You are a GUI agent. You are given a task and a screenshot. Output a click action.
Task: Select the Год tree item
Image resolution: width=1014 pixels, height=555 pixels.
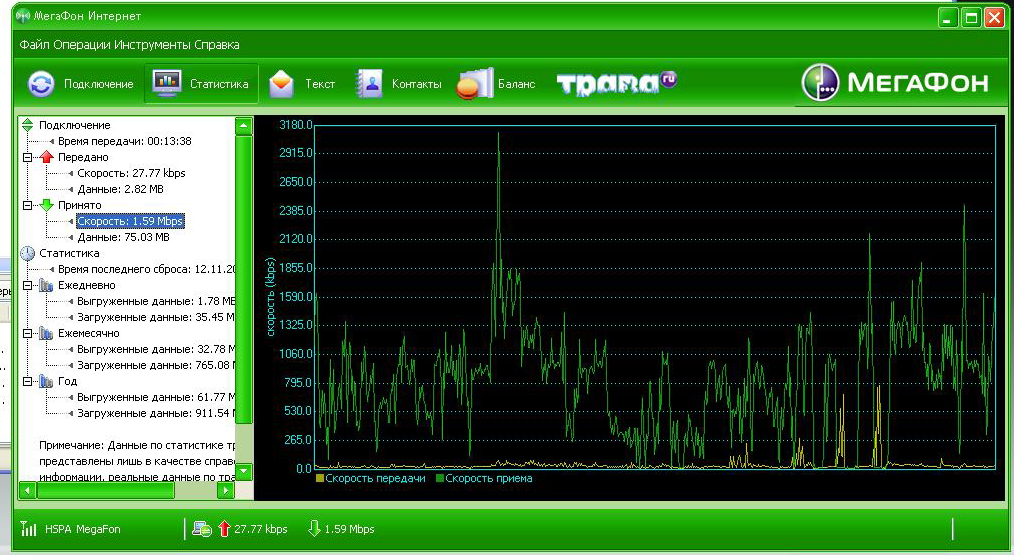click(x=67, y=382)
